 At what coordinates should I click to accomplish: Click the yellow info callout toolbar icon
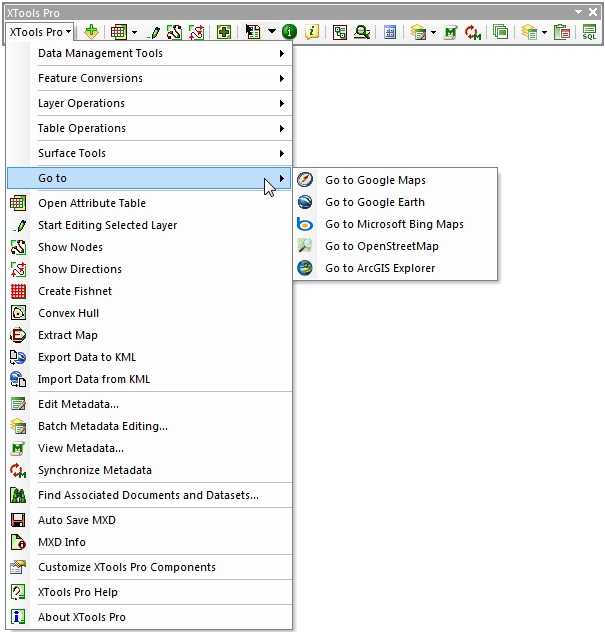[312, 32]
